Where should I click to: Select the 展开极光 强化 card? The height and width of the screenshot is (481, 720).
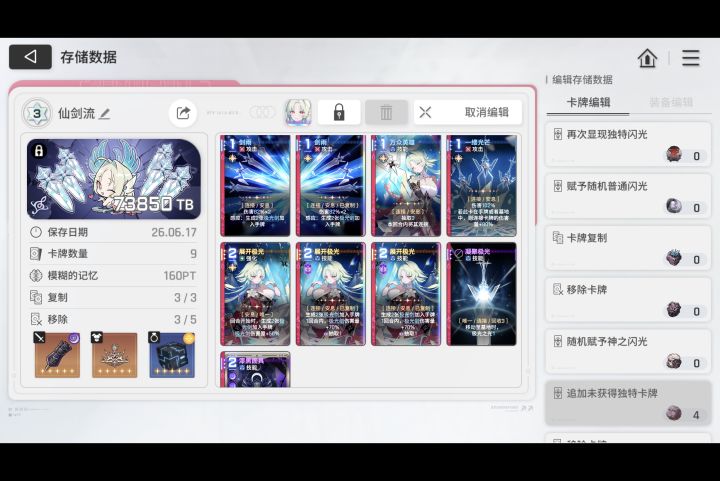point(255,294)
